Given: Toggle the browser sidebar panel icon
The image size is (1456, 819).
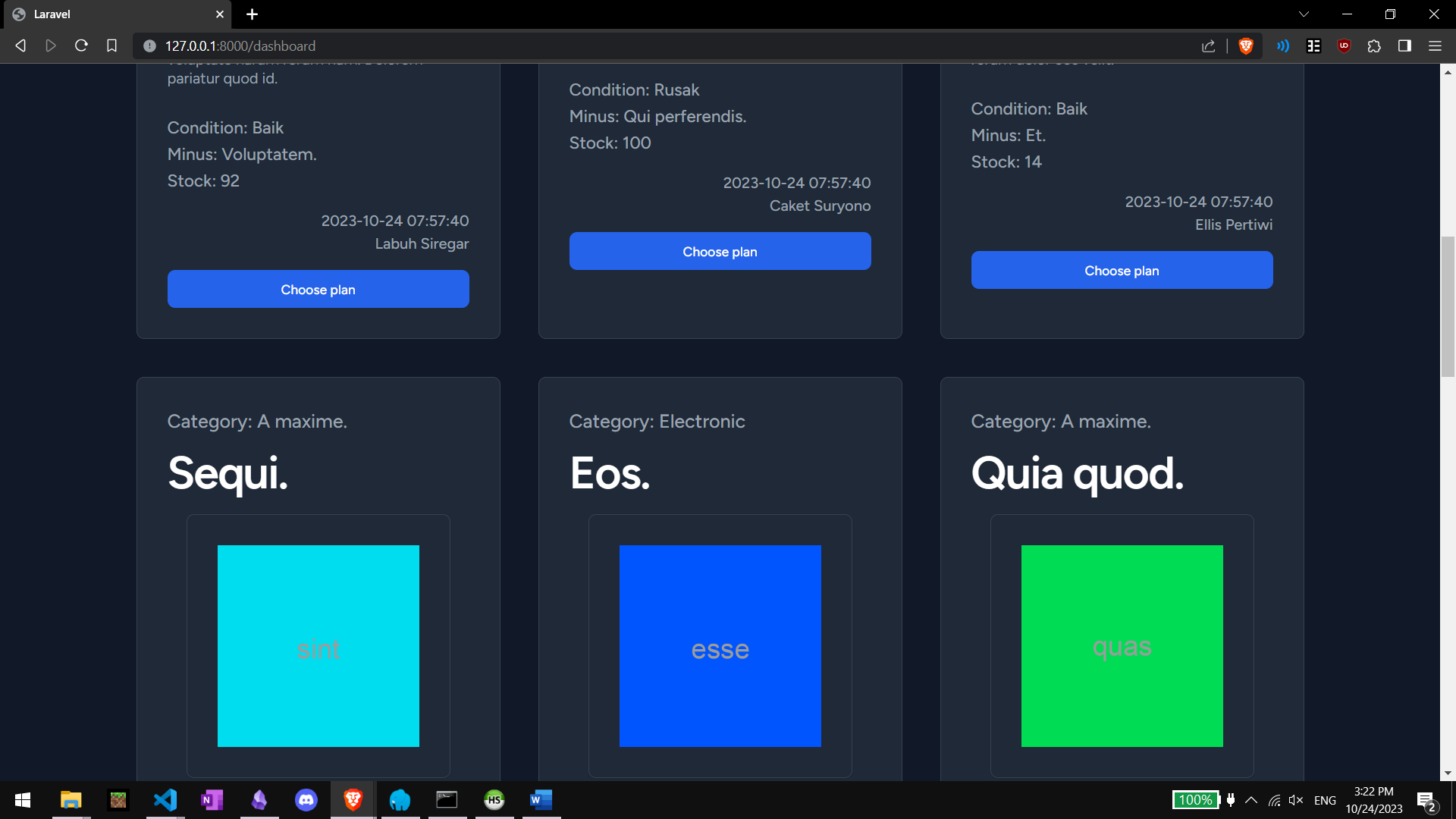Looking at the screenshot, I should [1404, 45].
